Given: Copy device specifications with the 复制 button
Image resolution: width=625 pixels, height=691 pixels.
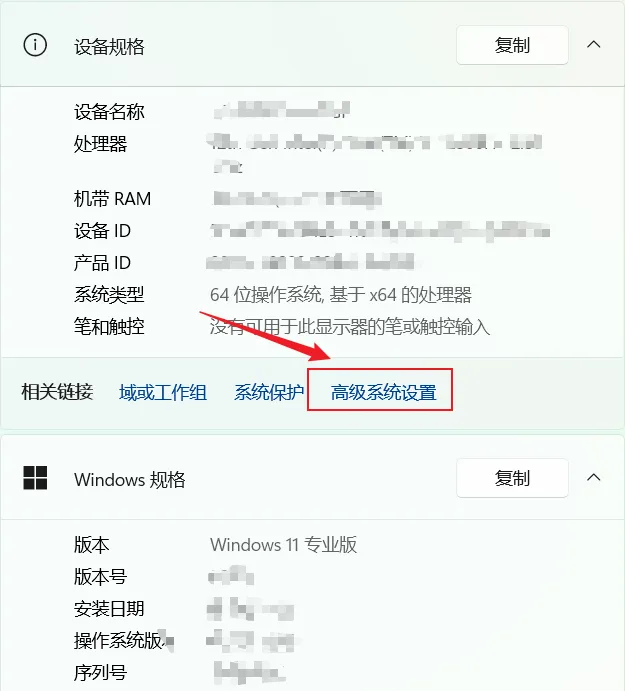Looking at the screenshot, I should click(512, 45).
